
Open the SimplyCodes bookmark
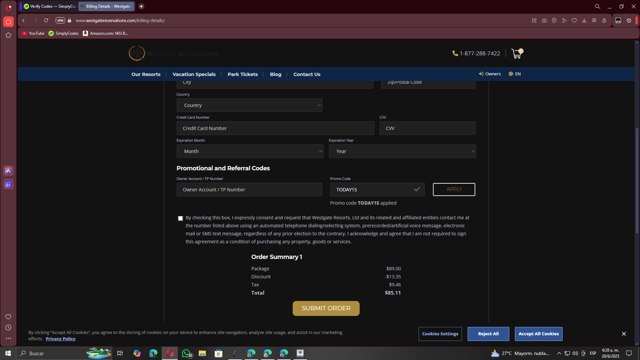coord(63,33)
